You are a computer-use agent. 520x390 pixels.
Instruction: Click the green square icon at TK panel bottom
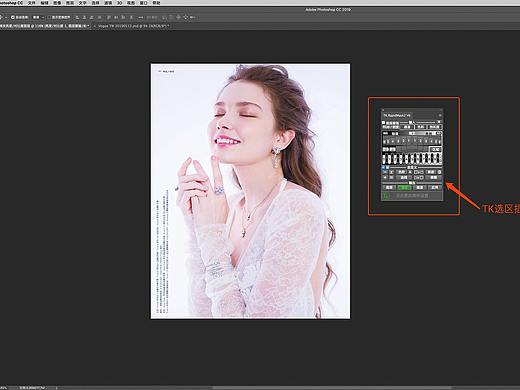[386, 196]
